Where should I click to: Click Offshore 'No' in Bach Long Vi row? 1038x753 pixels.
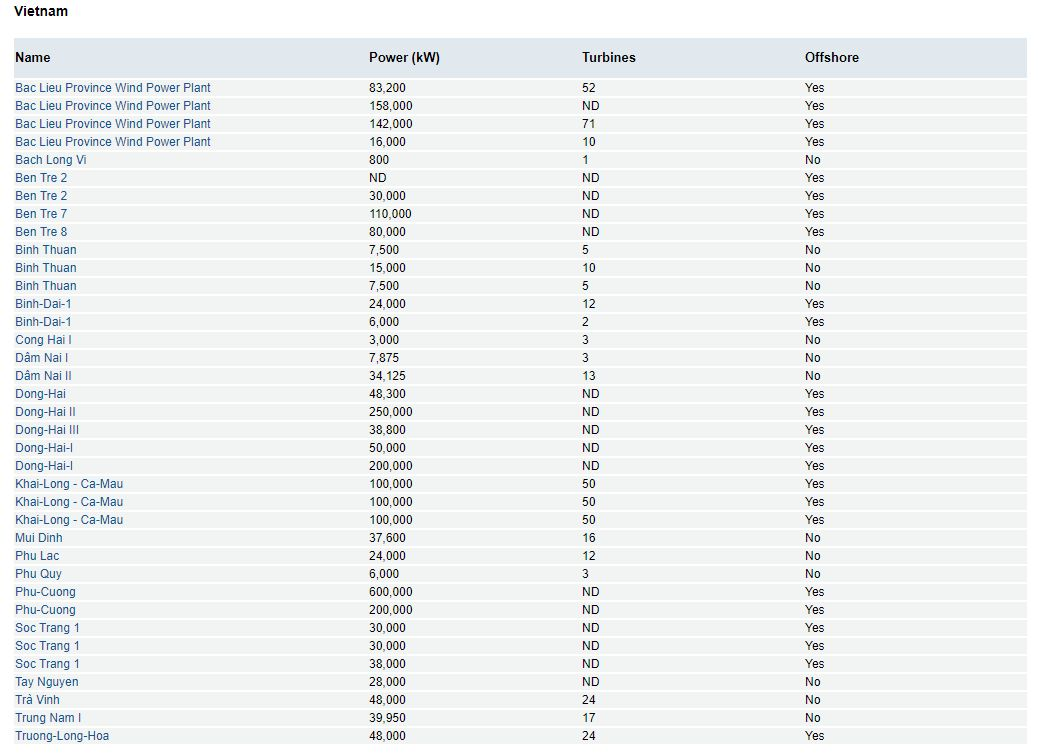pos(812,160)
